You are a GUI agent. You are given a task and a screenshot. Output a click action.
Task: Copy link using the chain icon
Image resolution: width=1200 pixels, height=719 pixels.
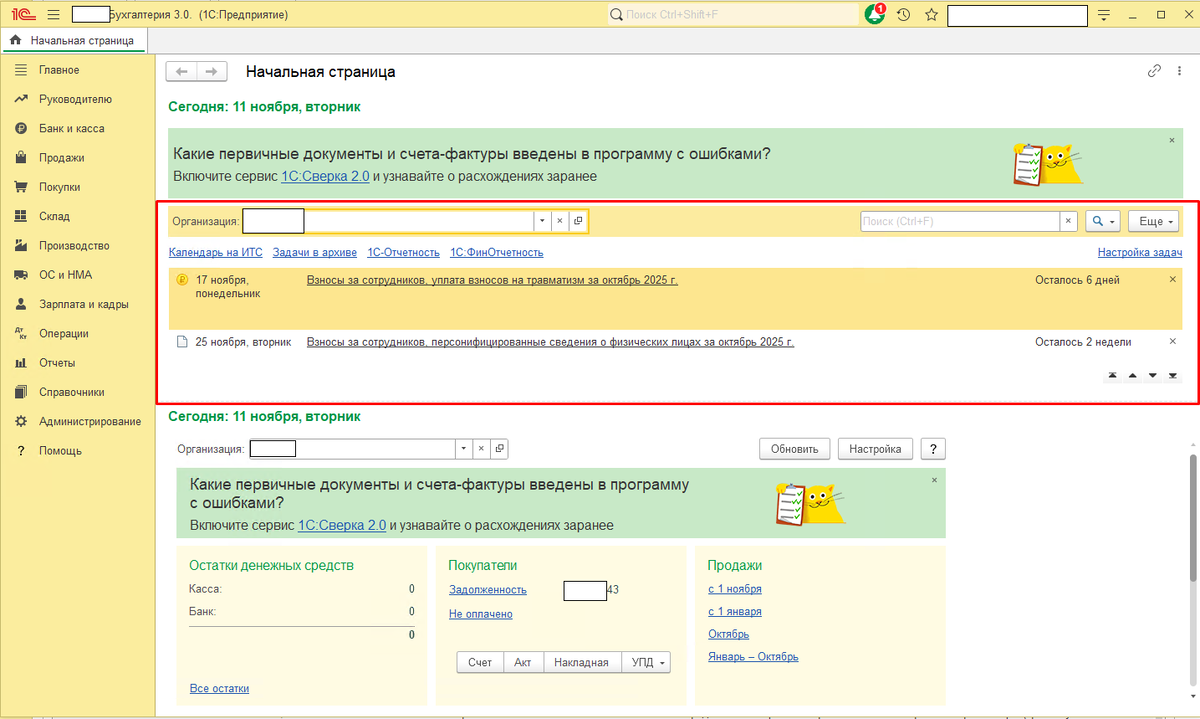[1154, 71]
